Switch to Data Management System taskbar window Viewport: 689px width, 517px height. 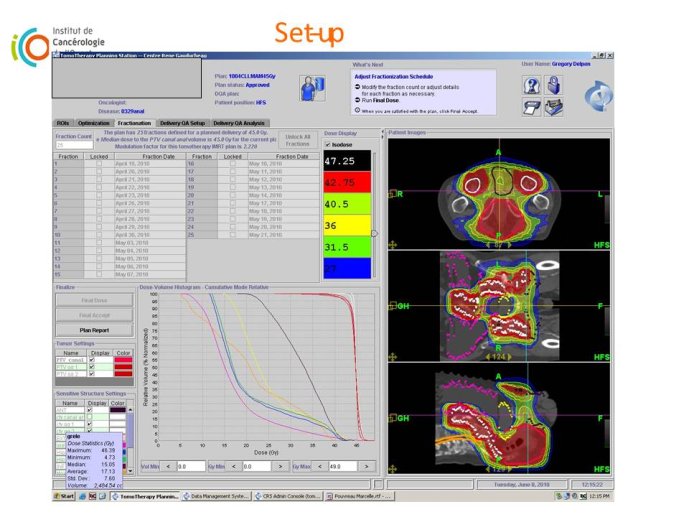[x=215, y=496]
